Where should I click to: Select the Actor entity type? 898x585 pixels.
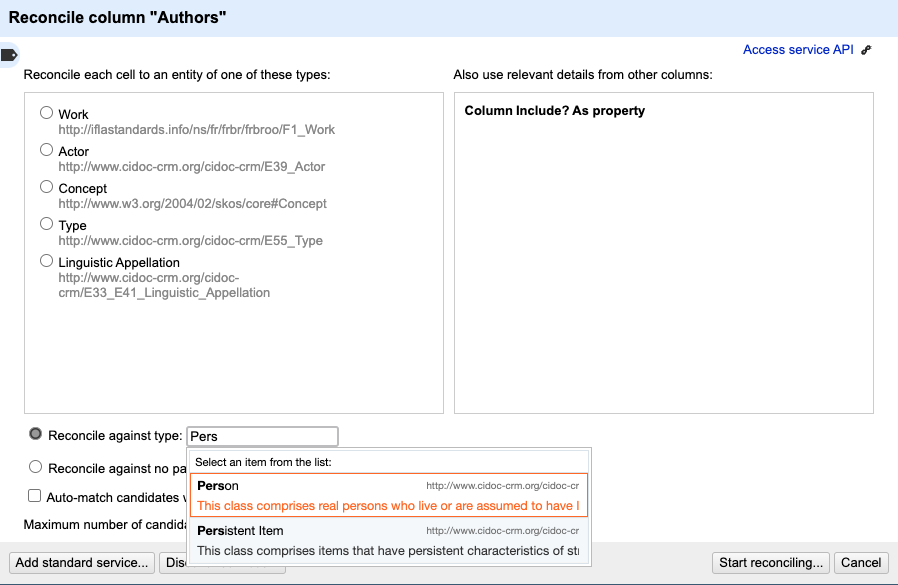click(46, 149)
